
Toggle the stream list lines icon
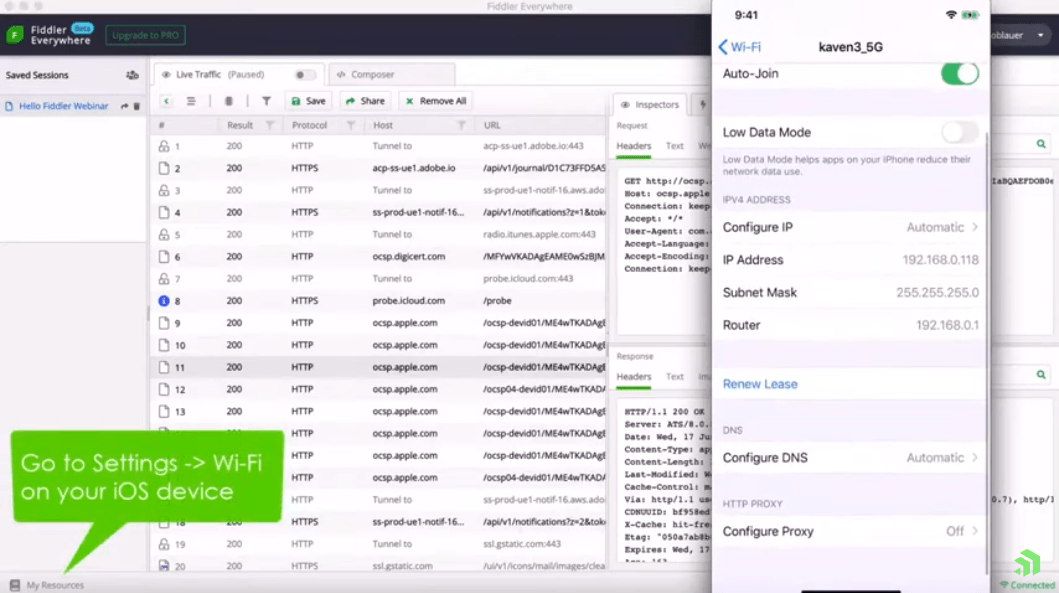191,101
